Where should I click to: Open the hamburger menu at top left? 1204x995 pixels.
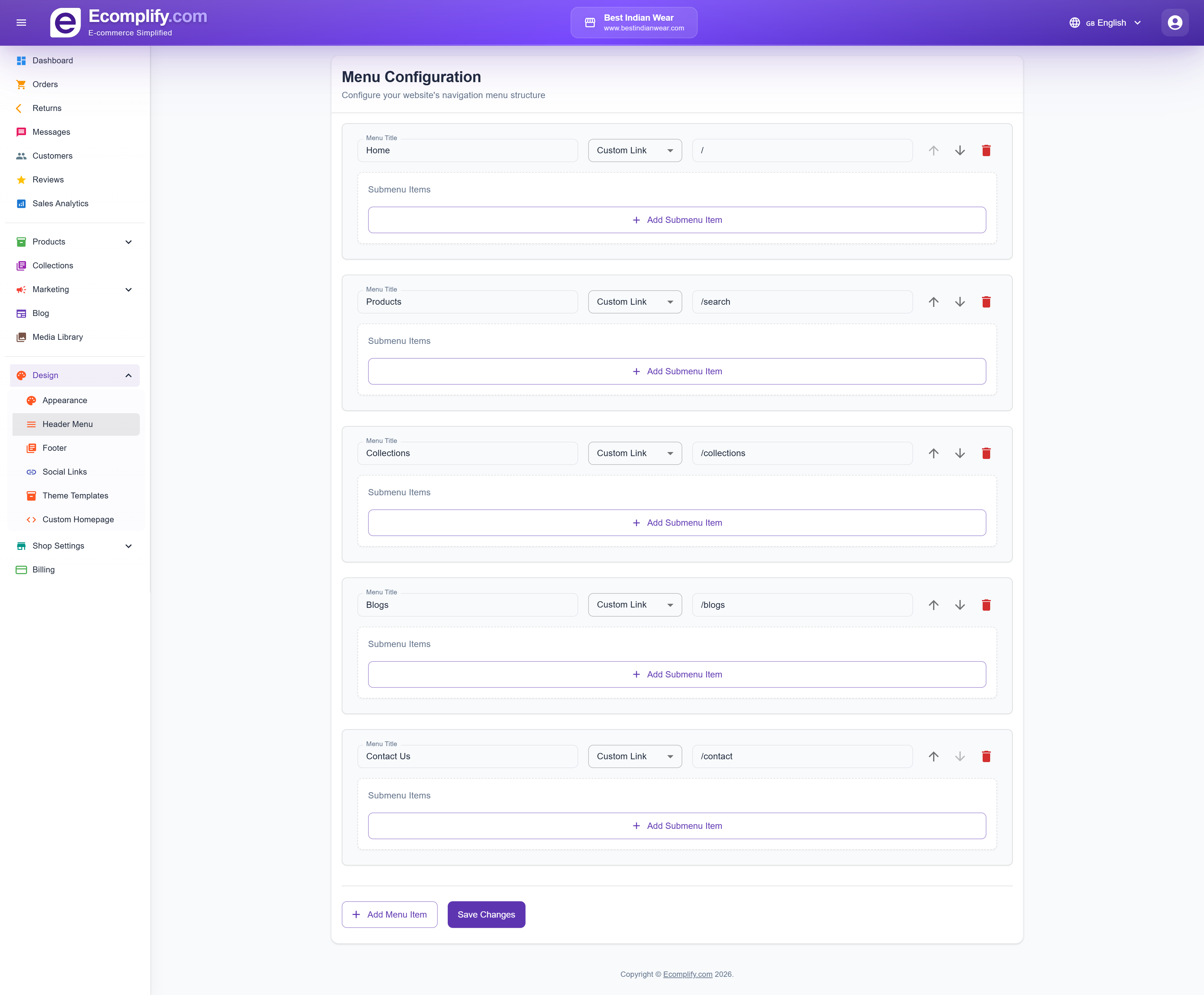pos(22,22)
